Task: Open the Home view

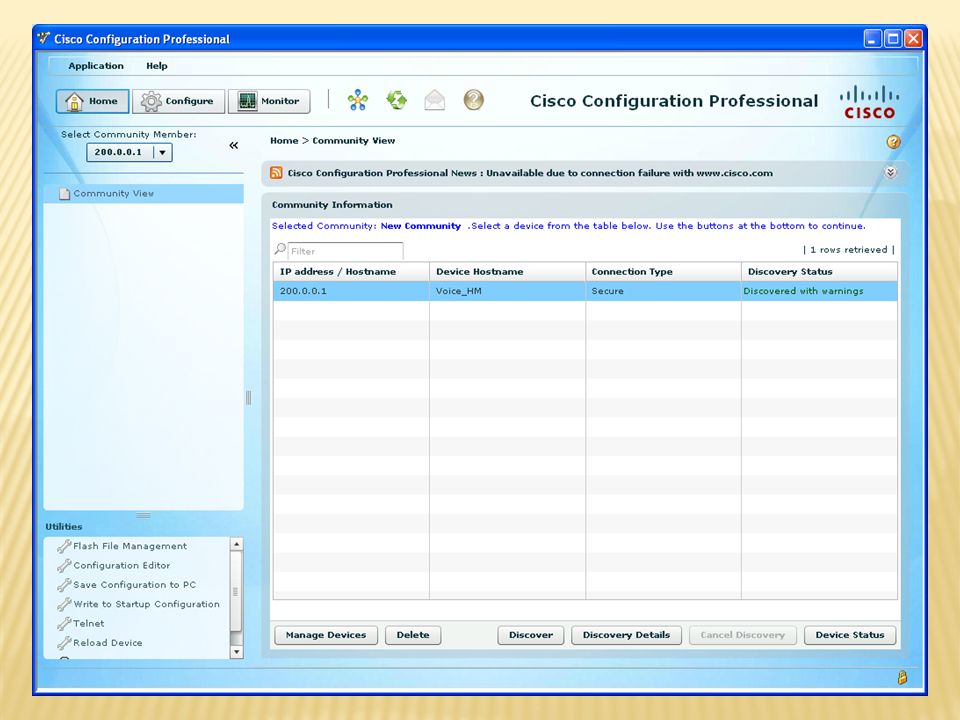Action: [x=92, y=101]
